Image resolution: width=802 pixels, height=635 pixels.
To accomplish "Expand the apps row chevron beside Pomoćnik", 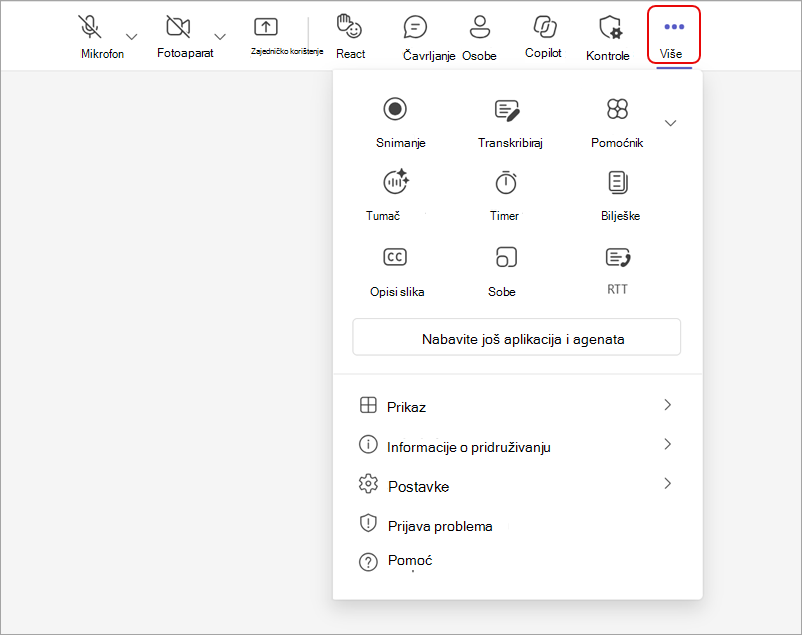I will tap(671, 123).
